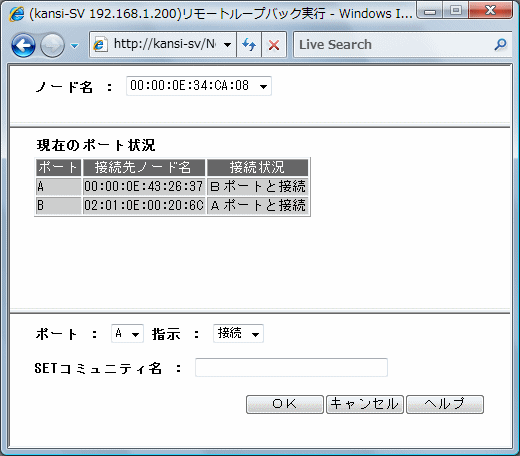Click the 現在のポート状況 heading

point(96,145)
